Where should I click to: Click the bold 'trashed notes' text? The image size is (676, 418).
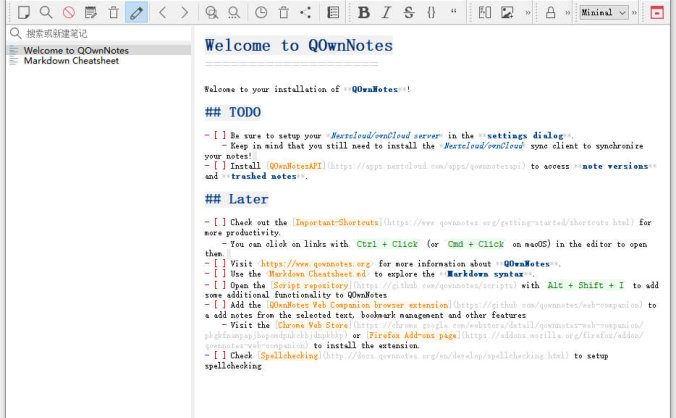click(264, 176)
